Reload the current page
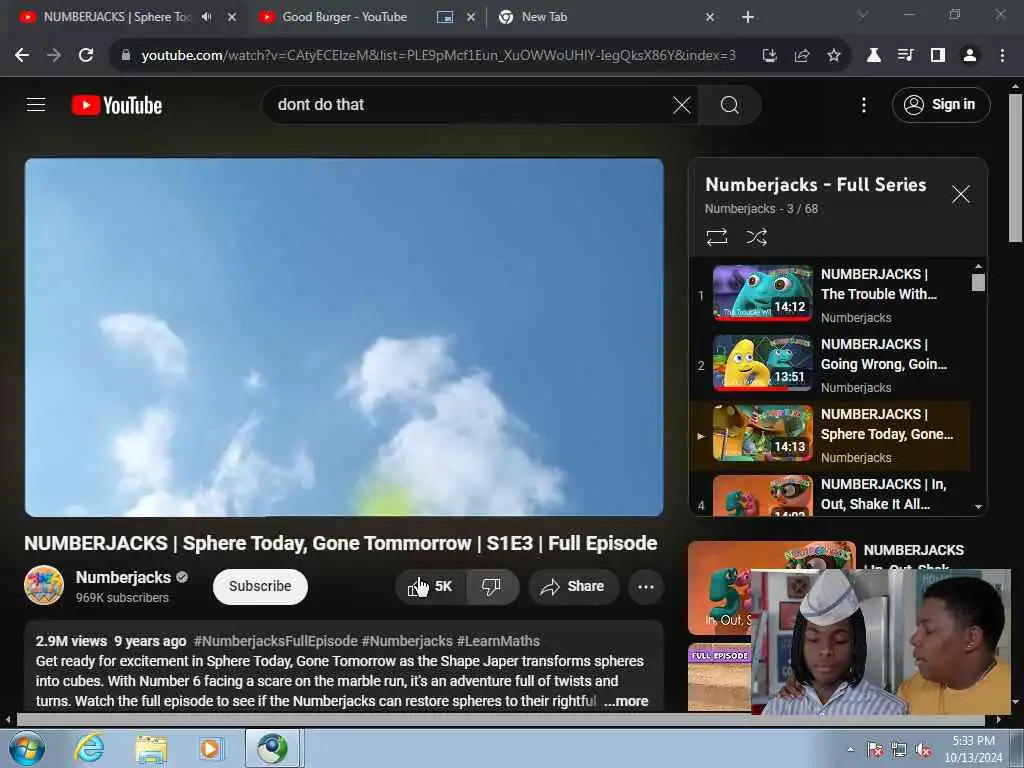The height and width of the screenshot is (768, 1024). [x=86, y=56]
